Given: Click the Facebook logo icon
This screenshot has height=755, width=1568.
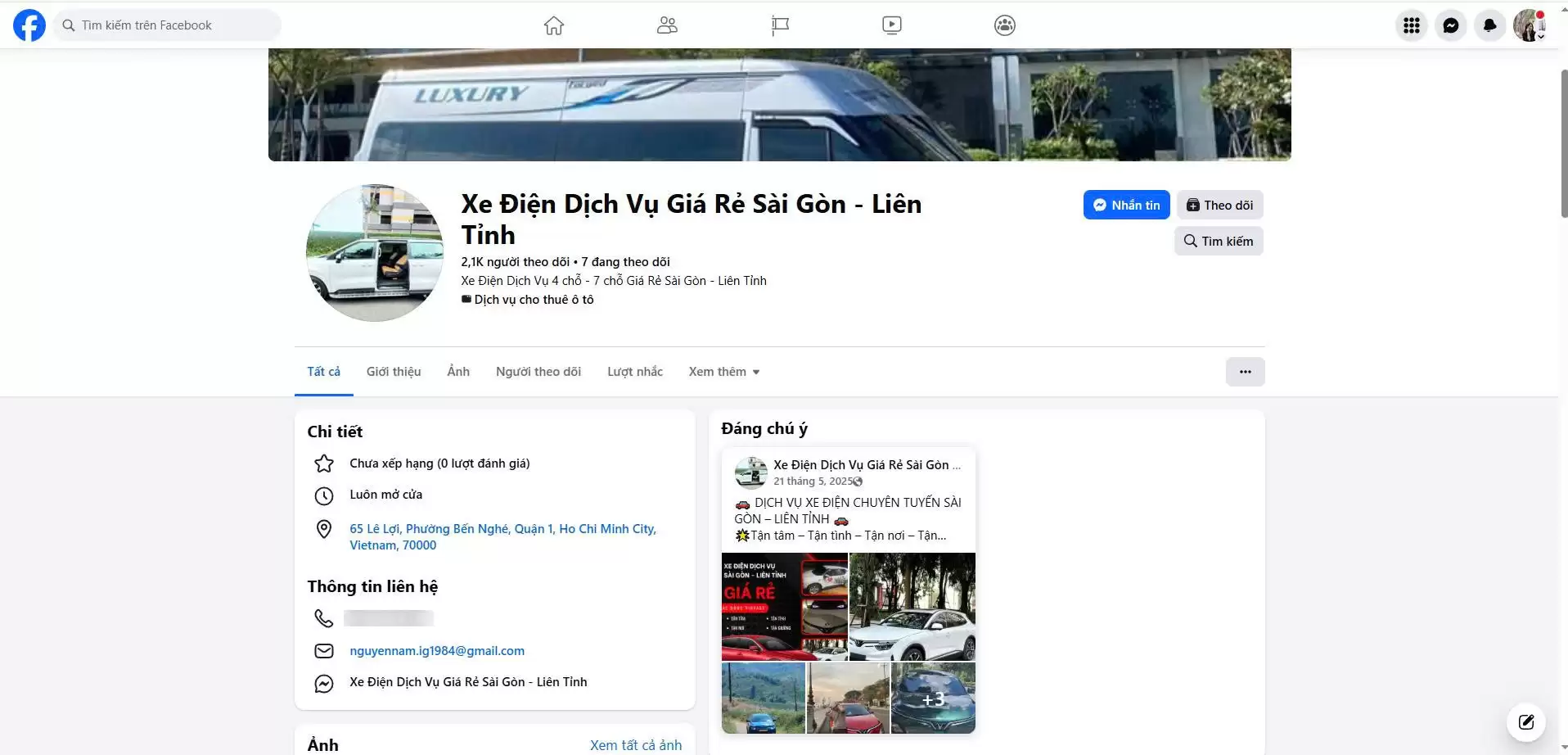Looking at the screenshot, I should [x=29, y=25].
